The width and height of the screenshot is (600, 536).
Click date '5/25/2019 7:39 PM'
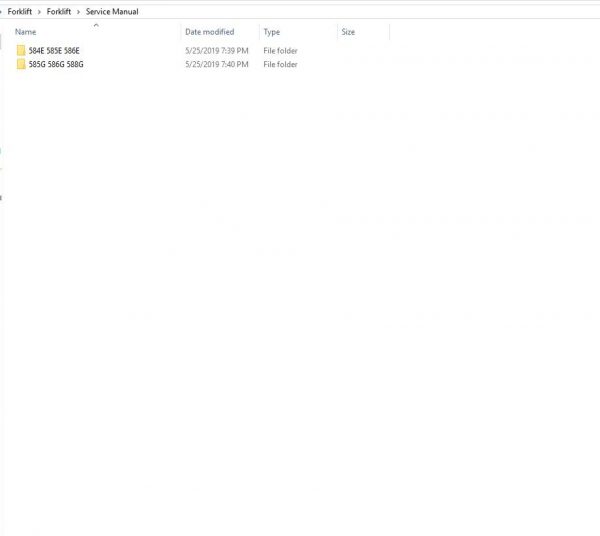(x=217, y=51)
